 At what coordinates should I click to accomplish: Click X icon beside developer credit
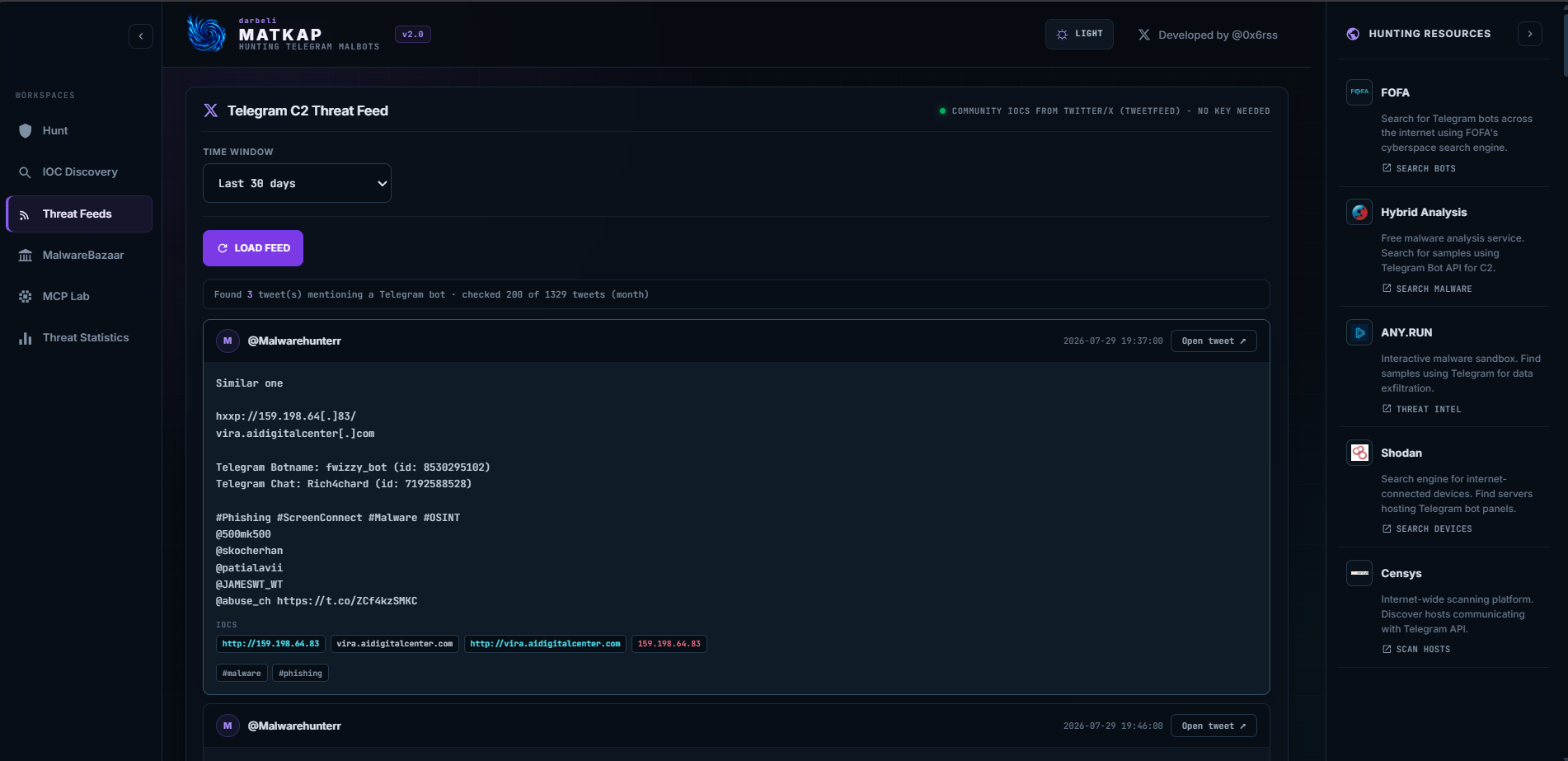coord(1144,35)
